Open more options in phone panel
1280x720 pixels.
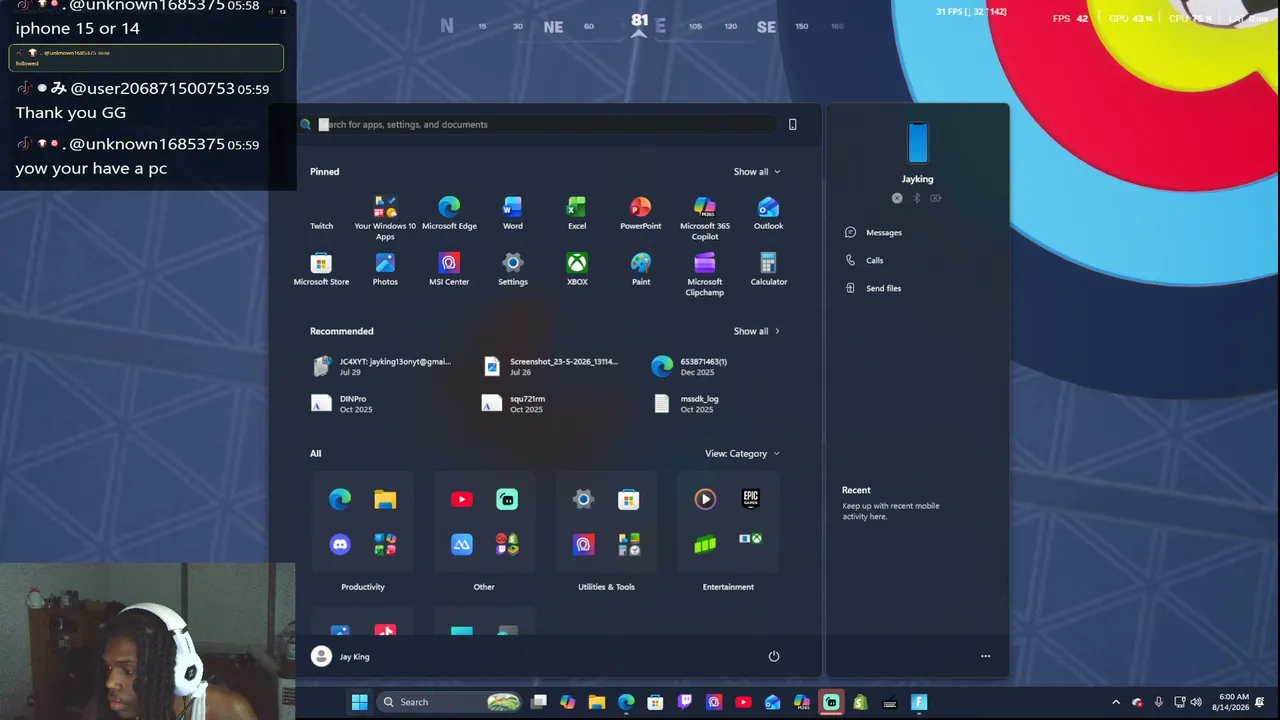[x=986, y=657]
